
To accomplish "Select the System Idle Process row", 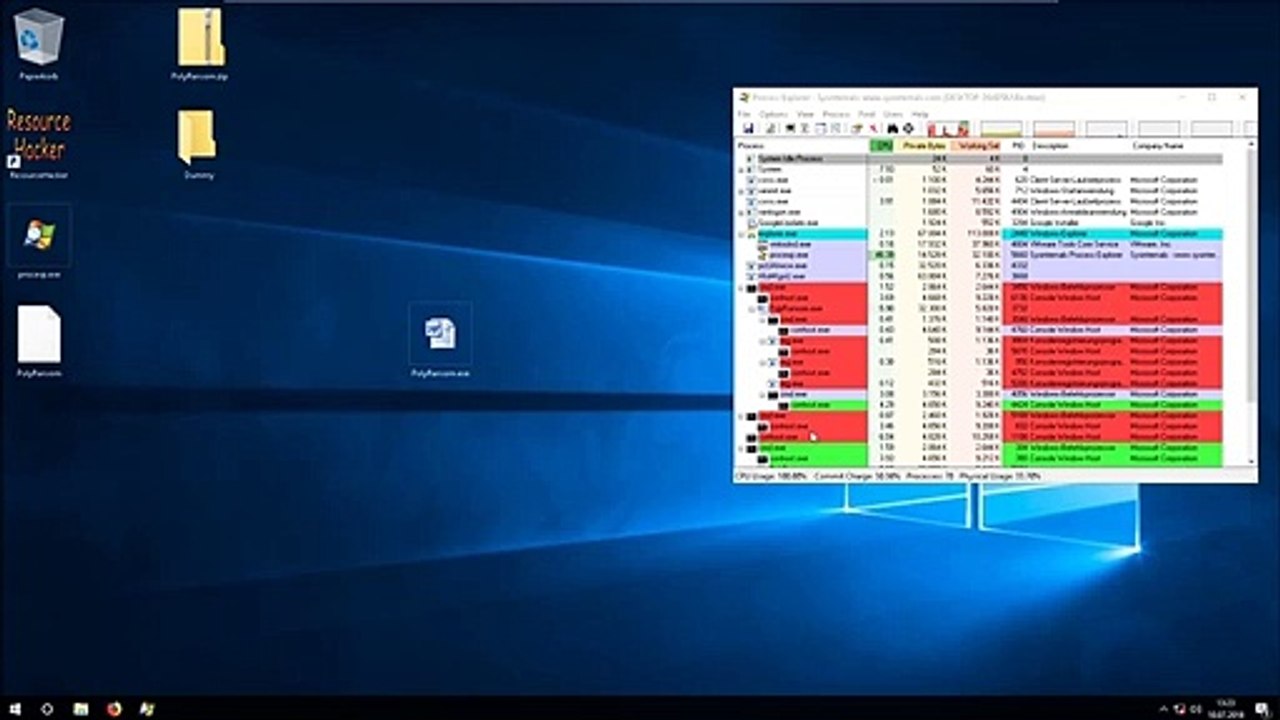I will click(990, 158).
